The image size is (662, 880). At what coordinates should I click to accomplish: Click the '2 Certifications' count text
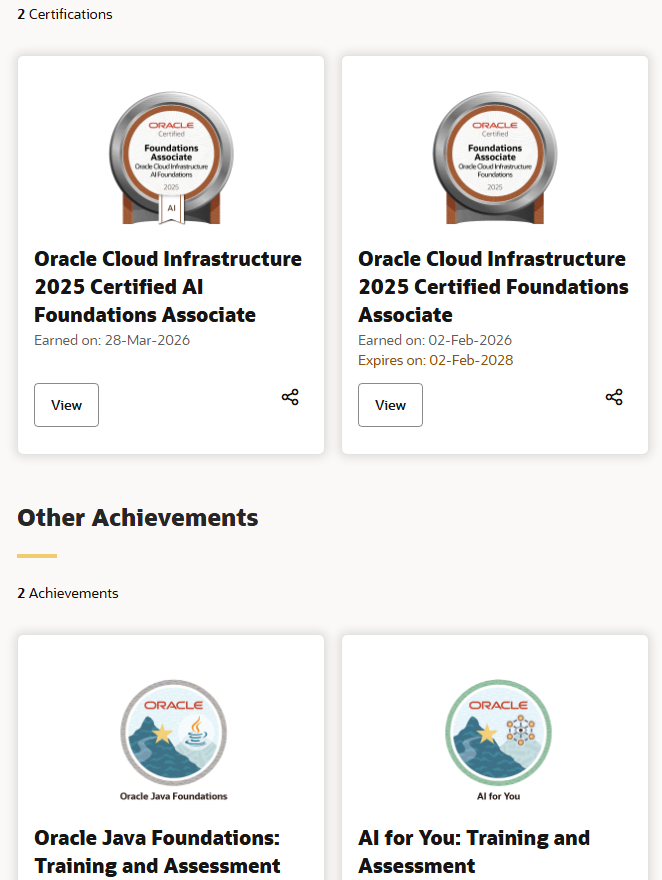[65, 14]
